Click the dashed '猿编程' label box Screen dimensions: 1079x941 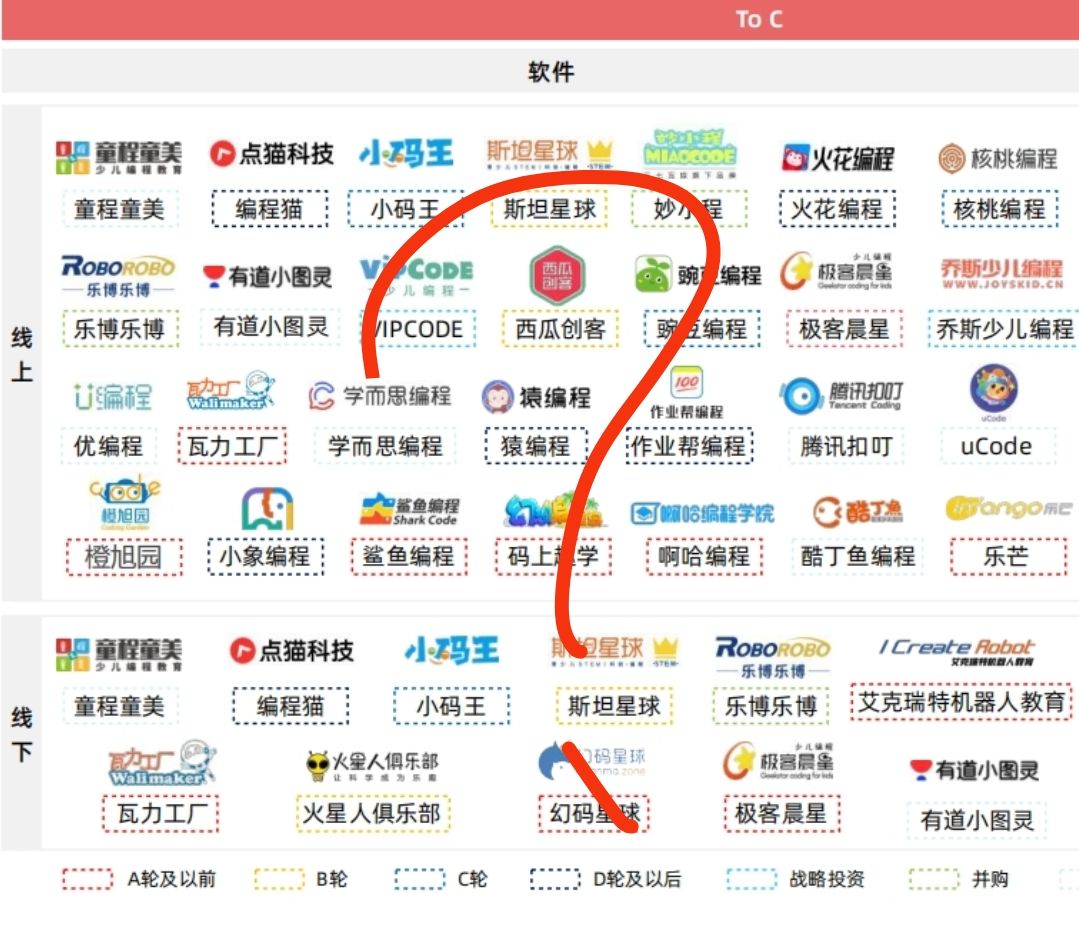535,446
